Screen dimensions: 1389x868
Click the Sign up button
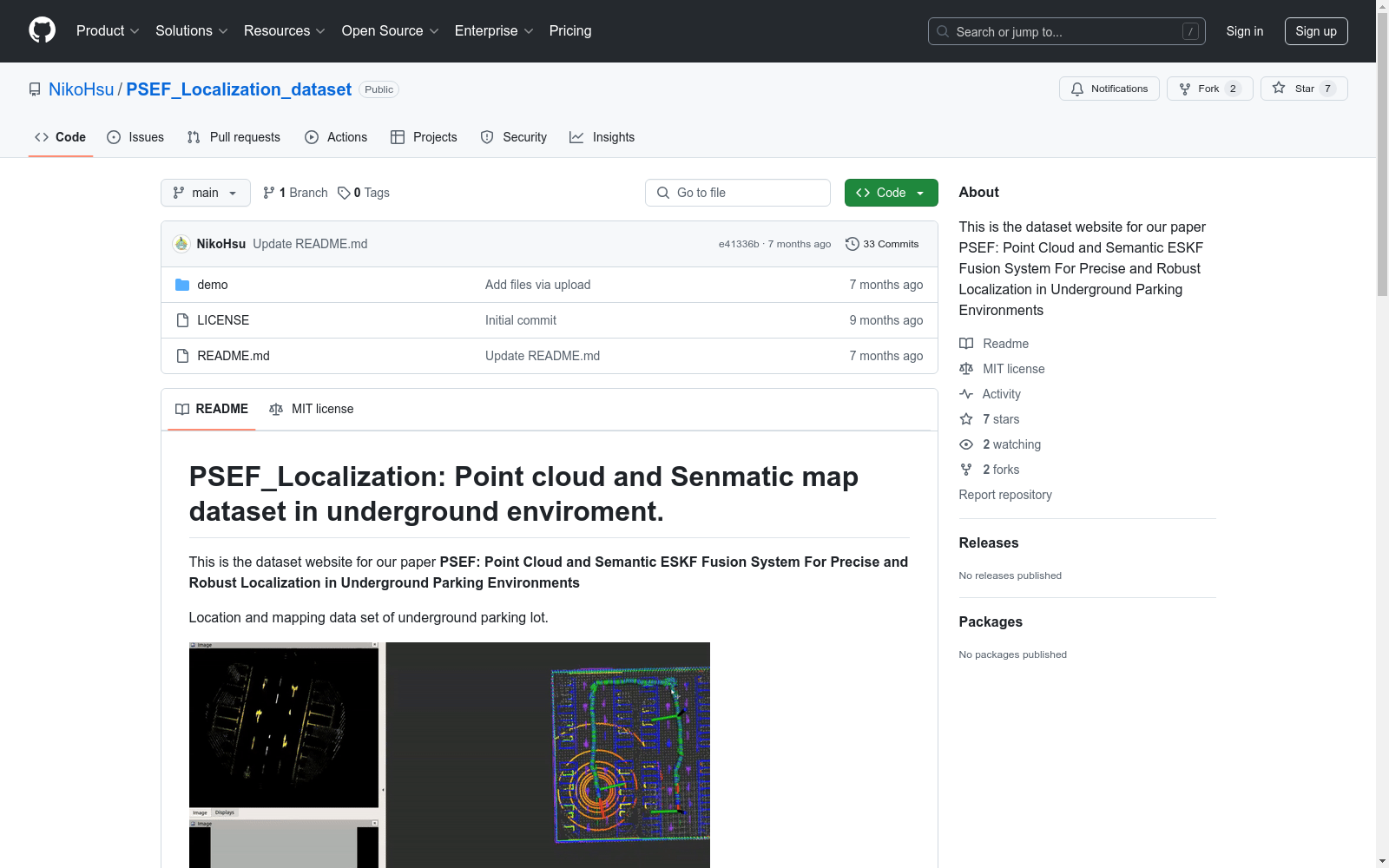pyautogui.click(x=1316, y=31)
